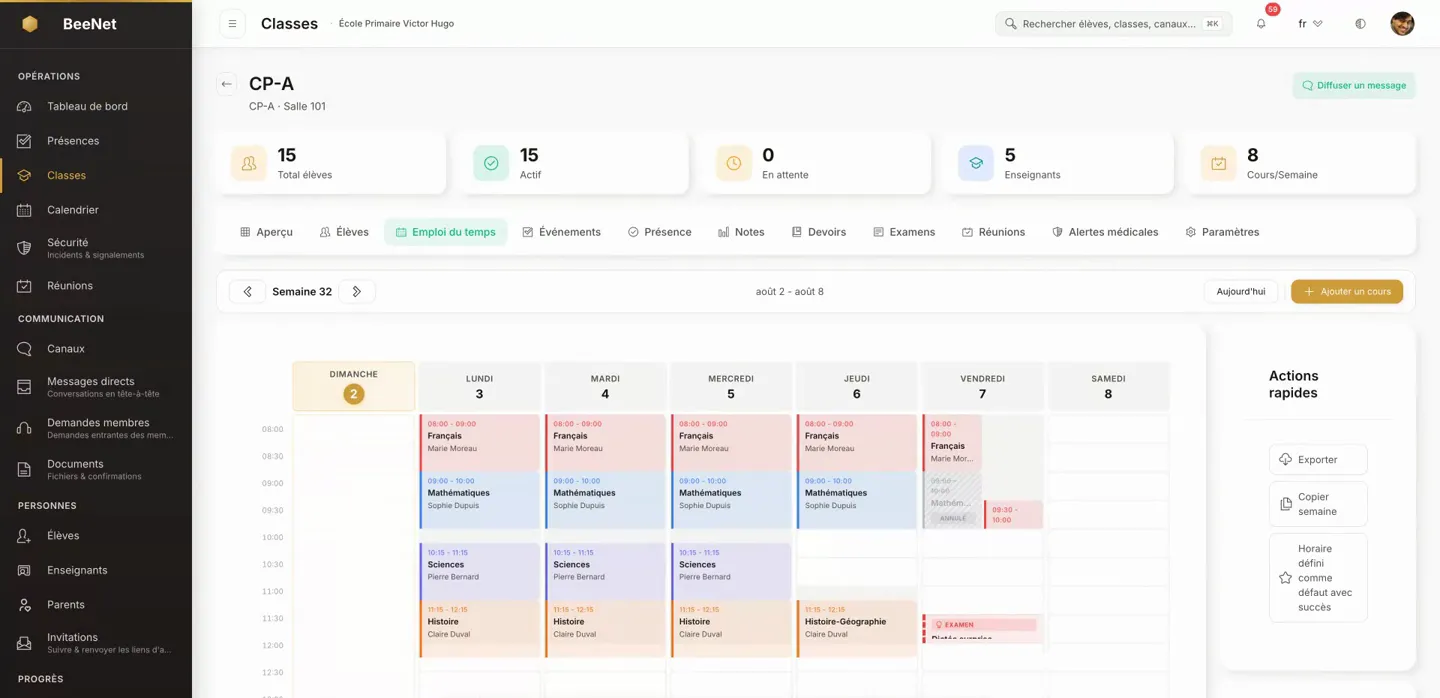Open Tableau de bord in sidebar

click(96, 106)
